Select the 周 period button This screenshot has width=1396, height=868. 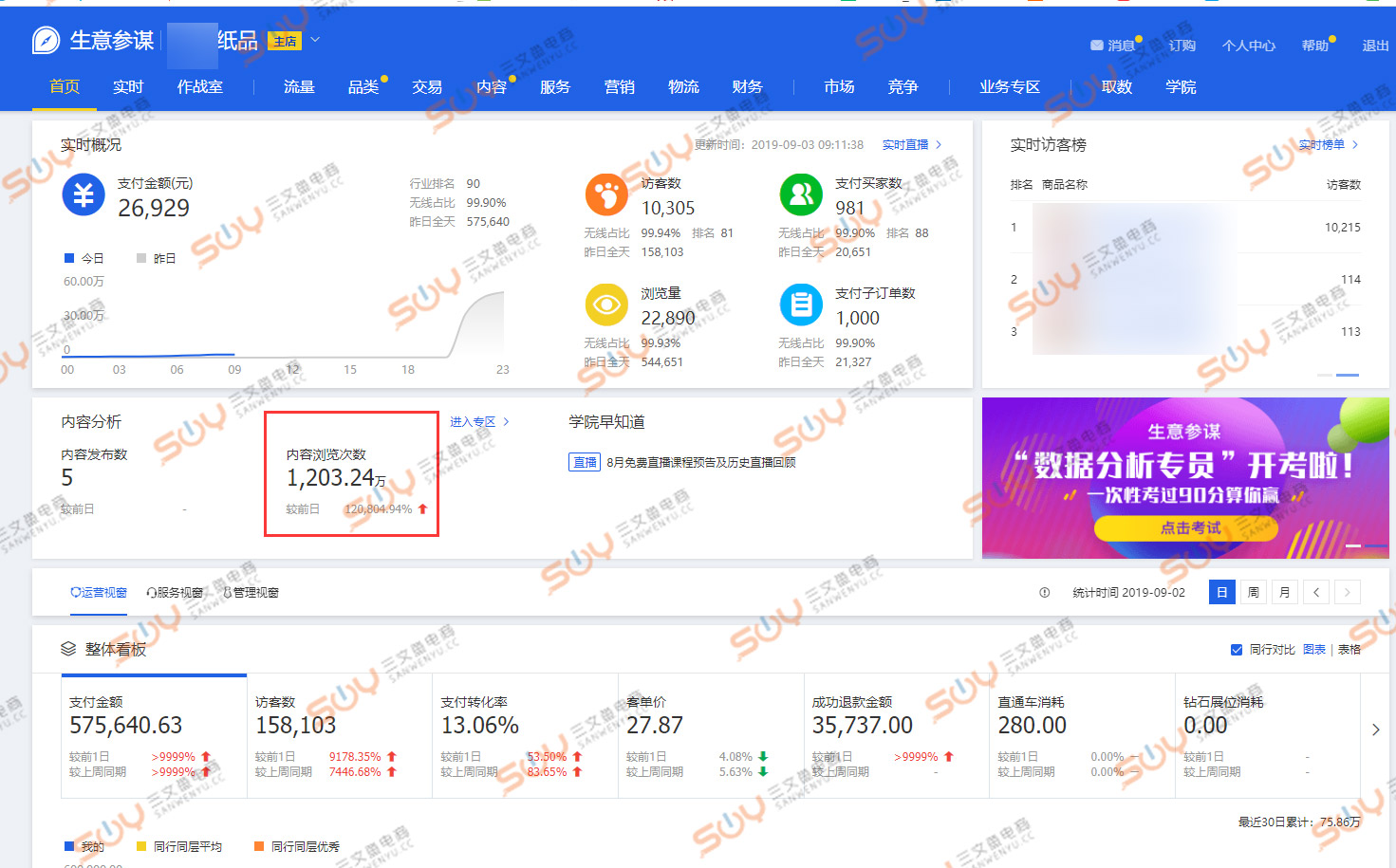(x=1254, y=593)
